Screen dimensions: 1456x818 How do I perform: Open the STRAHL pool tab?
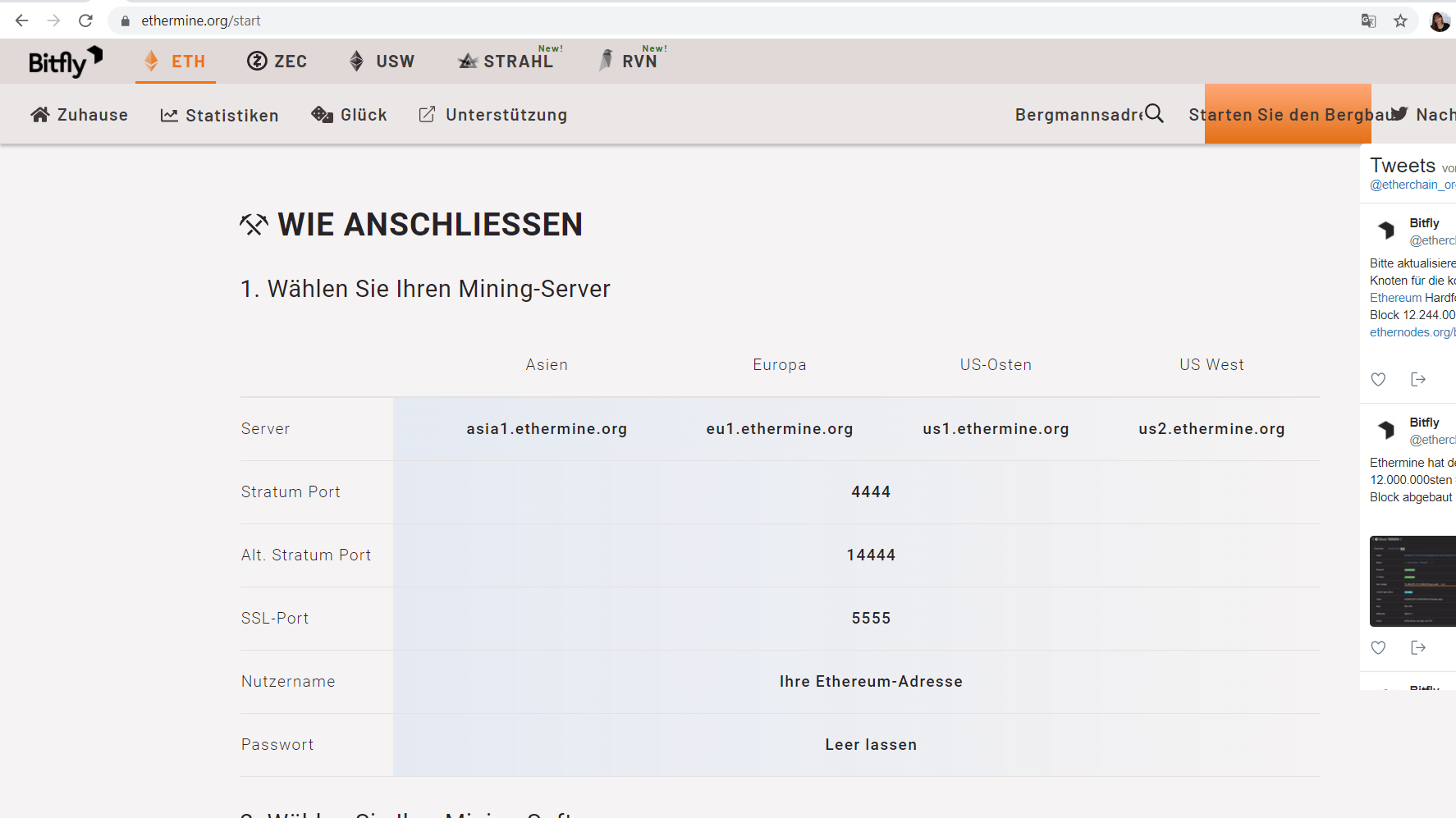(x=506, y=62)
